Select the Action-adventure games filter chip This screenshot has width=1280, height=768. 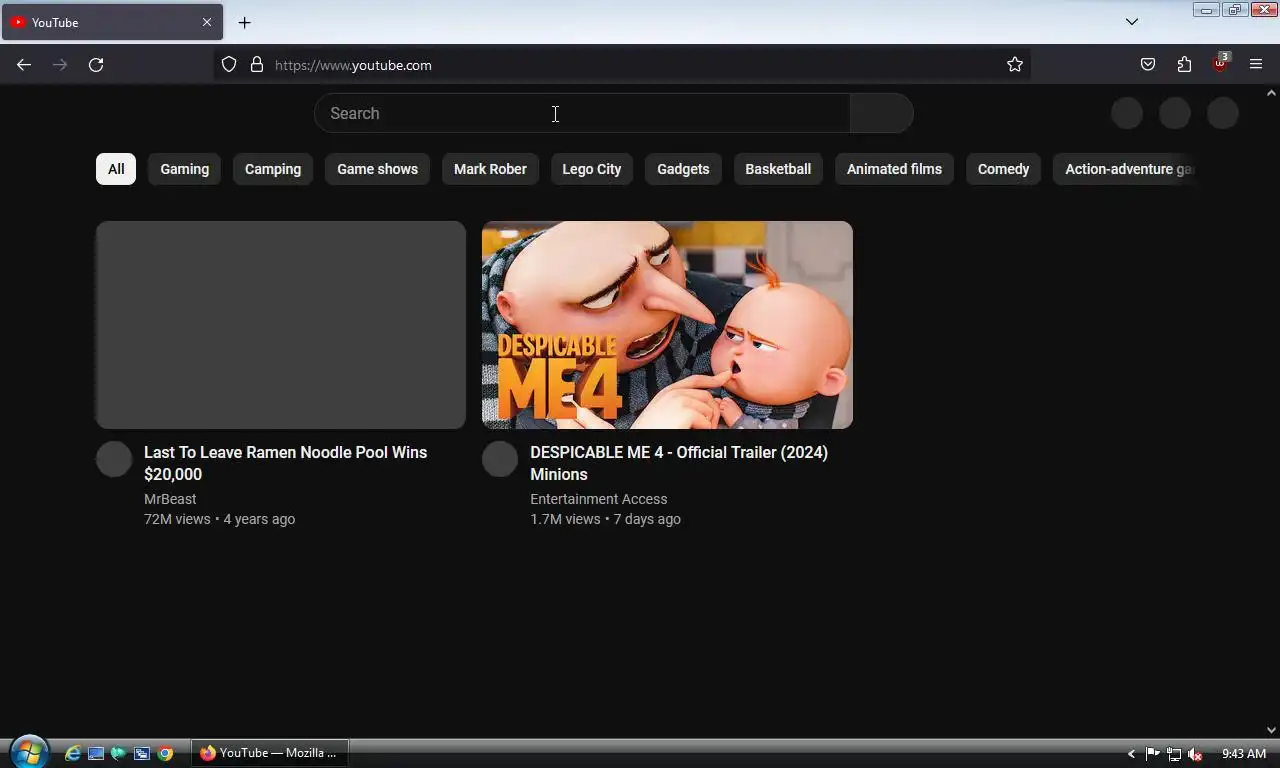tap(1125, 169)
